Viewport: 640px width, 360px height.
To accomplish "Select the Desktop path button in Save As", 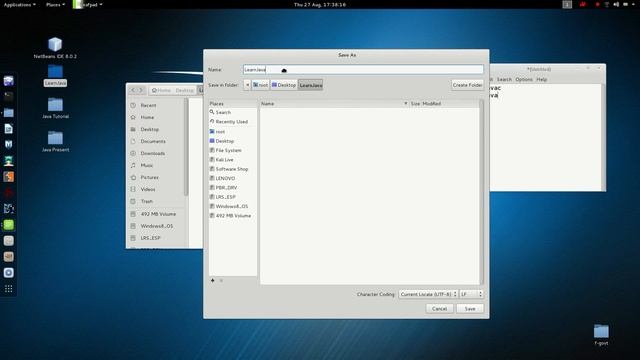I will [x=284, y=85].
